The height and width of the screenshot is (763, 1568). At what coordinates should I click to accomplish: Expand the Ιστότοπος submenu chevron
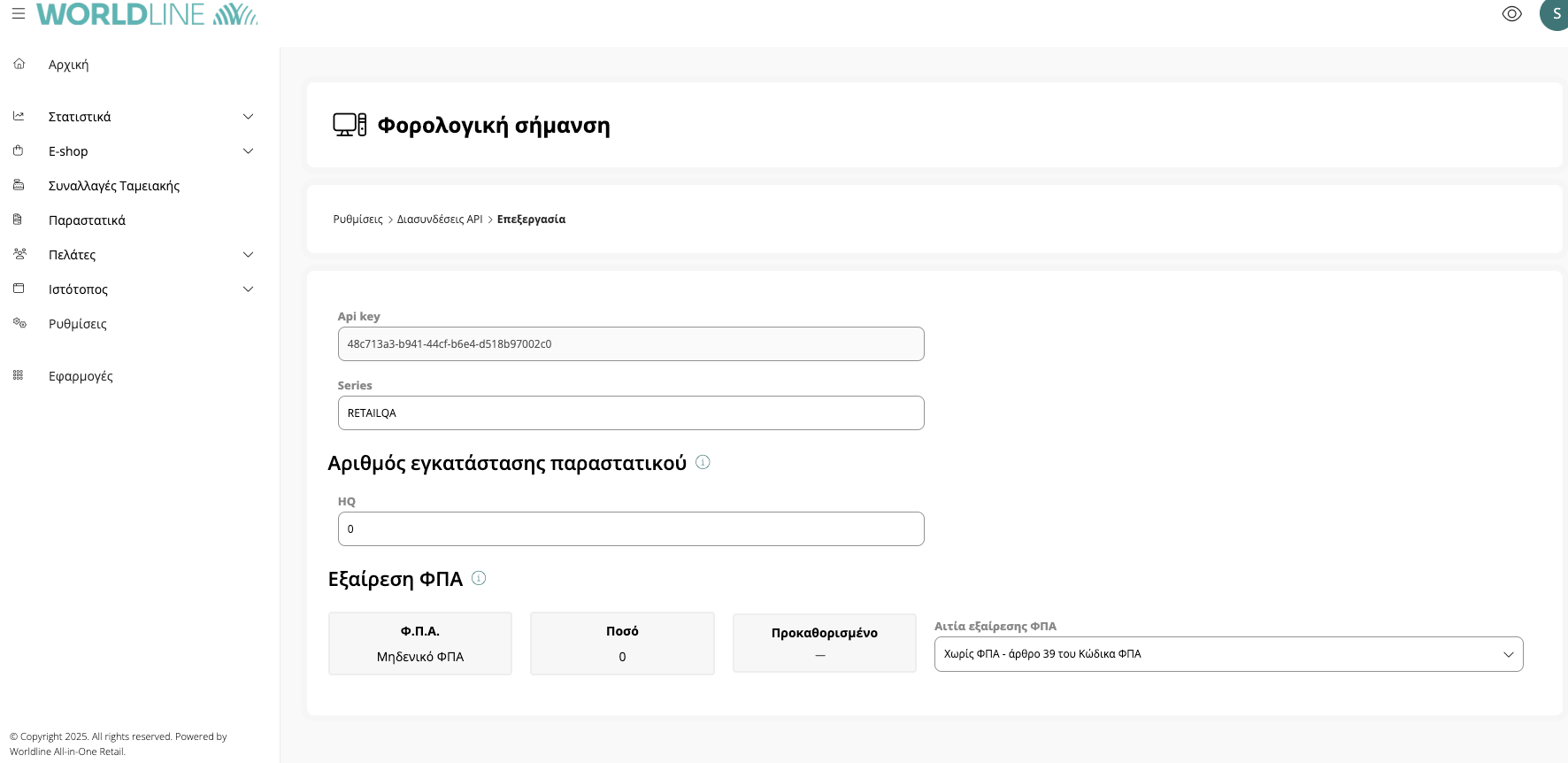click(249, 289)
